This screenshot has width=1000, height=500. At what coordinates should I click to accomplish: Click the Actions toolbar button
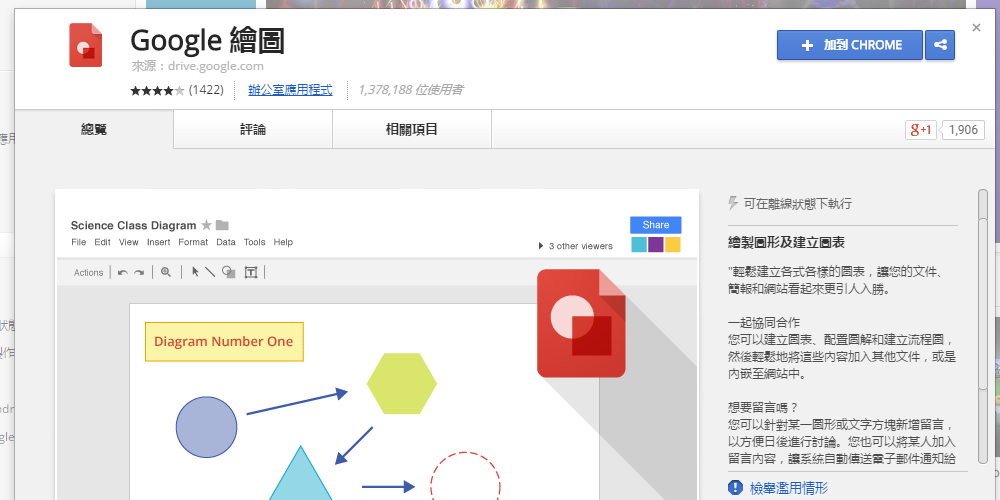tap(89, 272)
